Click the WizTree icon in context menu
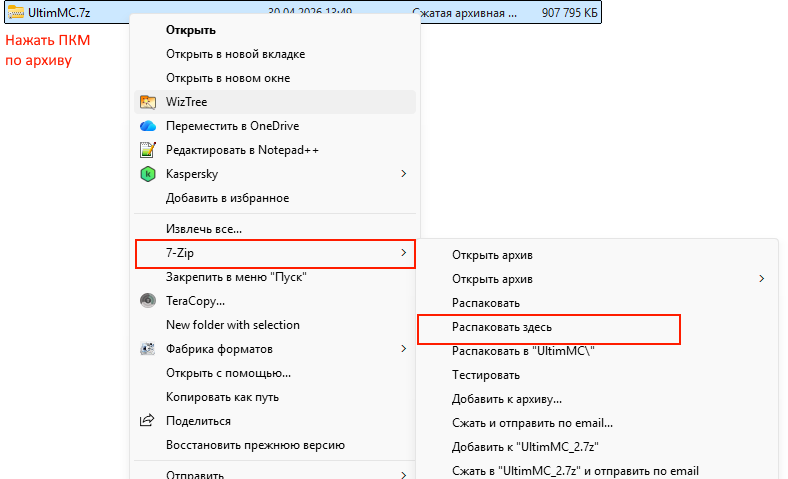 pos(148,102)
